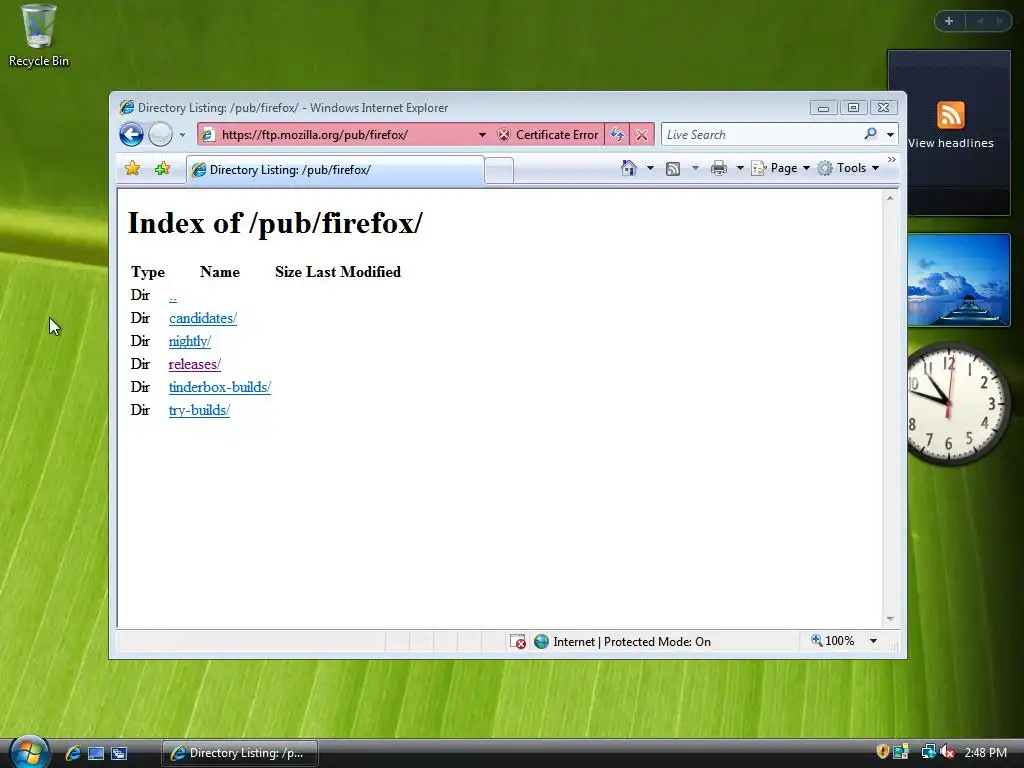This screenshot has height=768, width=1024.
Task: Click the Directory Listing taskbar button
Action: 240,753
